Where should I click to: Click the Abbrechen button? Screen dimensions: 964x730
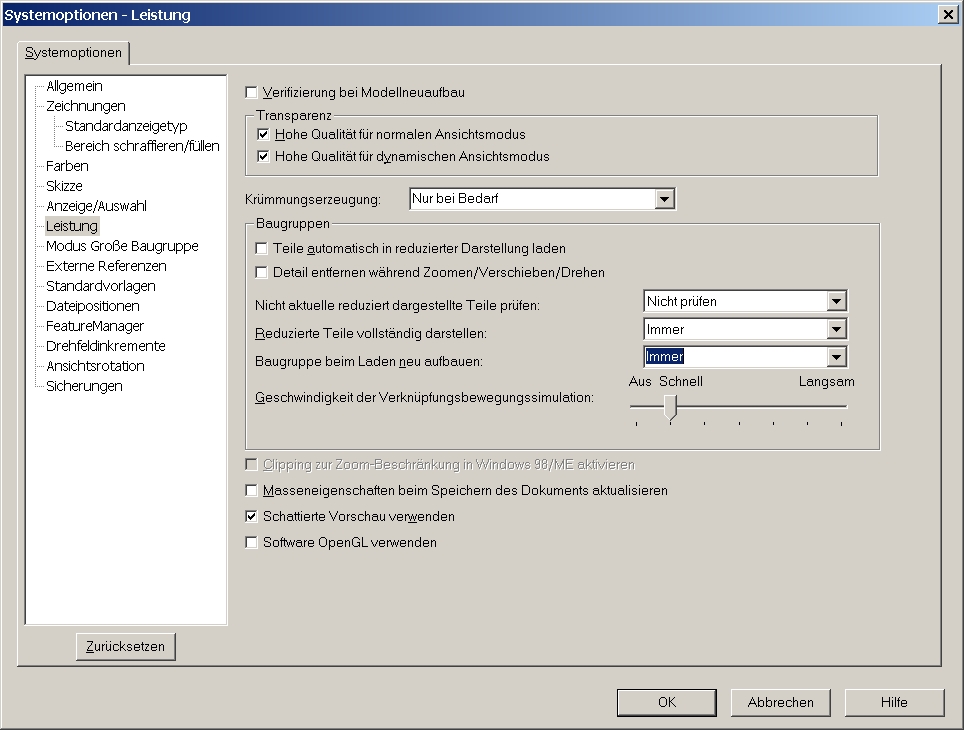coord(780,702)
